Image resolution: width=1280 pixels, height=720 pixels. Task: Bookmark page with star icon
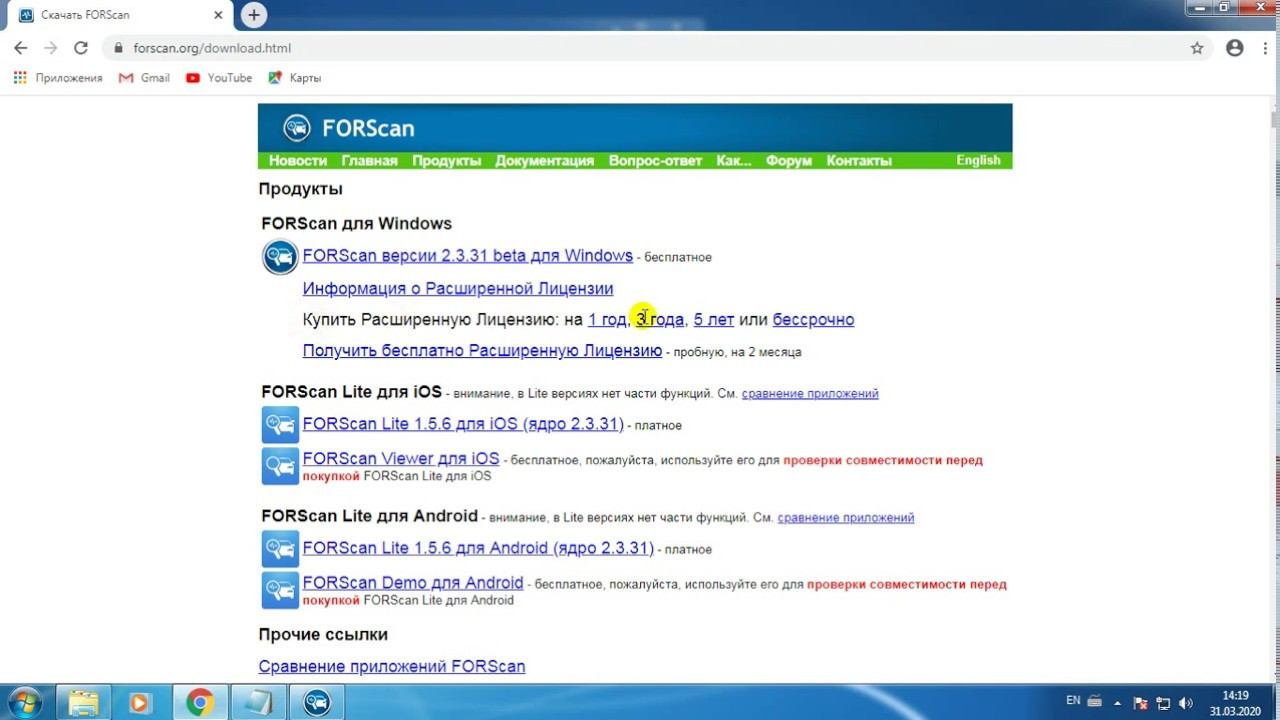coord(1197,48)
